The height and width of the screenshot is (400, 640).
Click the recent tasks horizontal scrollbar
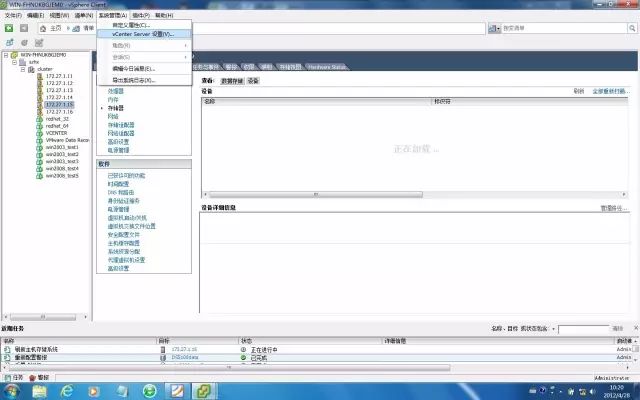point(229,368)
